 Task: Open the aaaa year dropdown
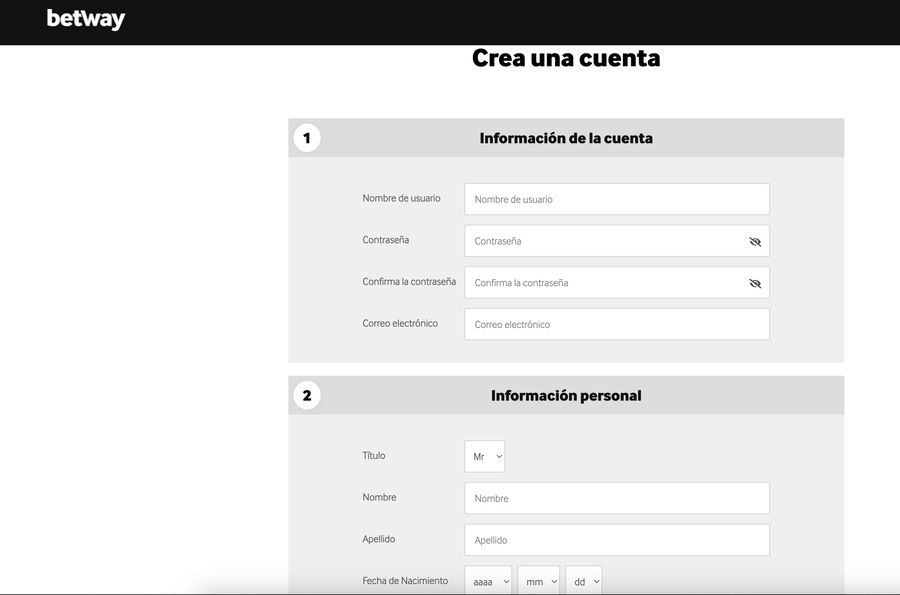[x=488, y=581]
